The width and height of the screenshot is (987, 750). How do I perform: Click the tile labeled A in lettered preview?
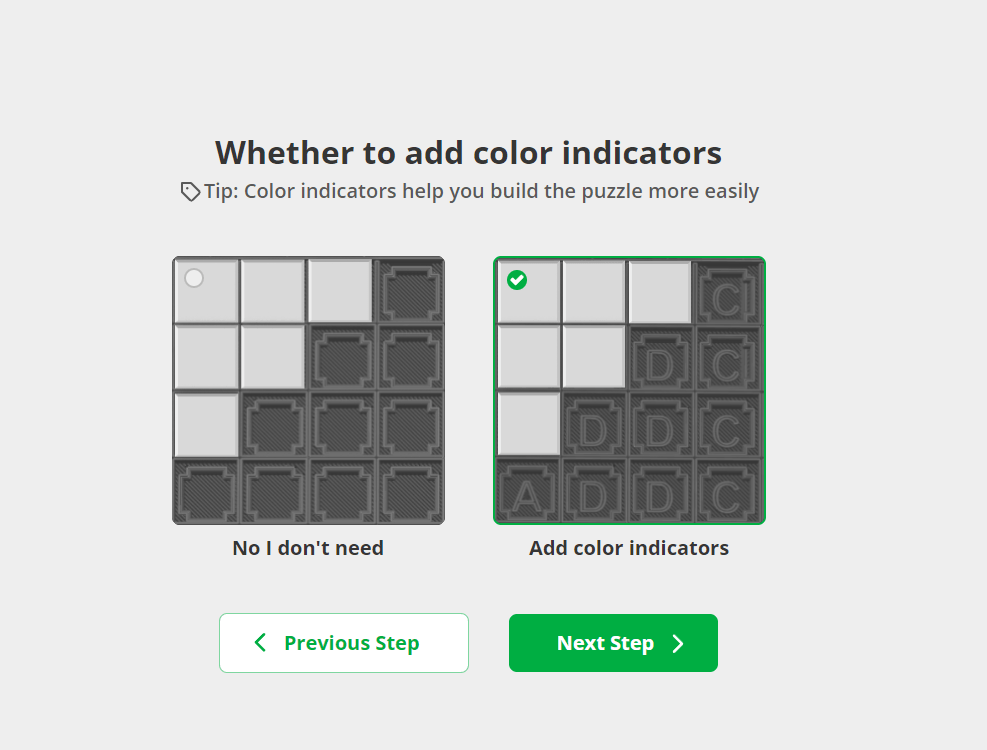(x=527, y=492)
